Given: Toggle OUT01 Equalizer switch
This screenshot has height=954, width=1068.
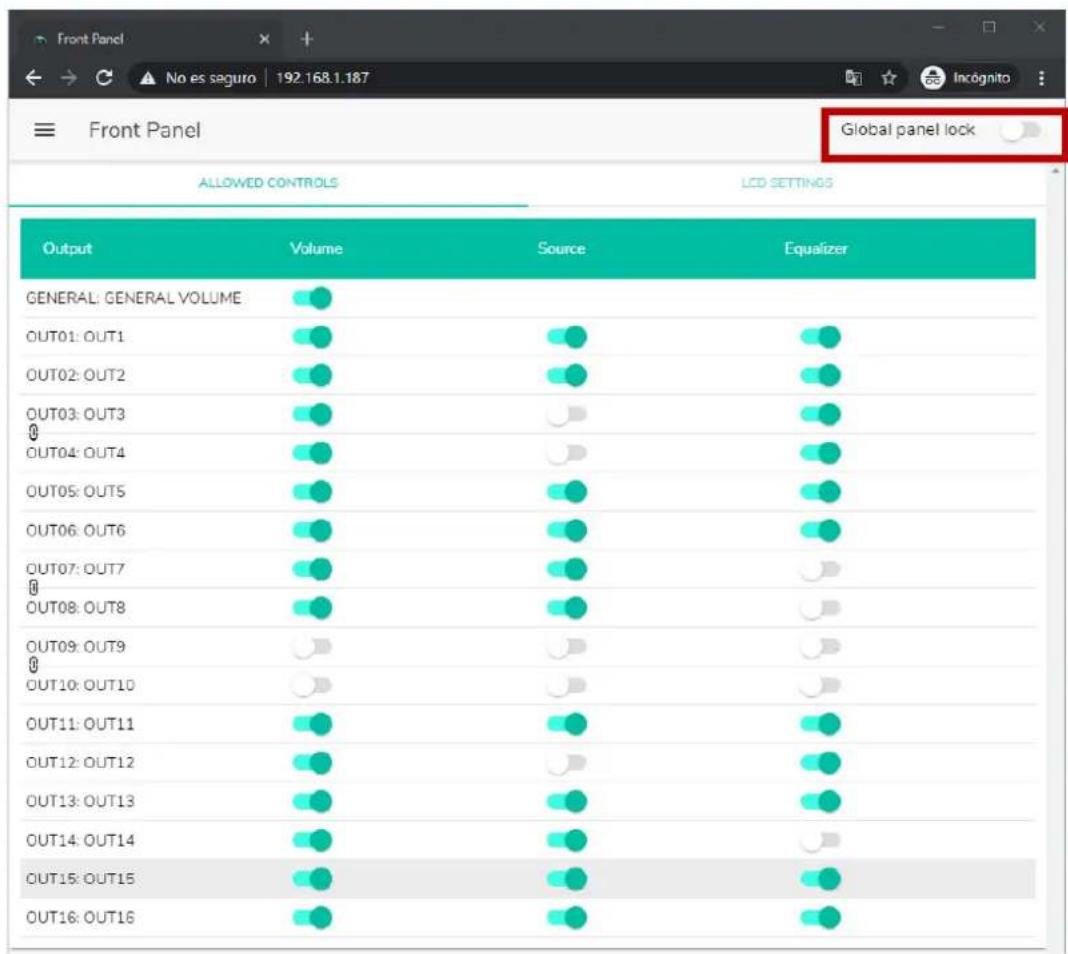Looking at the screenshot, I should [821, 336].
